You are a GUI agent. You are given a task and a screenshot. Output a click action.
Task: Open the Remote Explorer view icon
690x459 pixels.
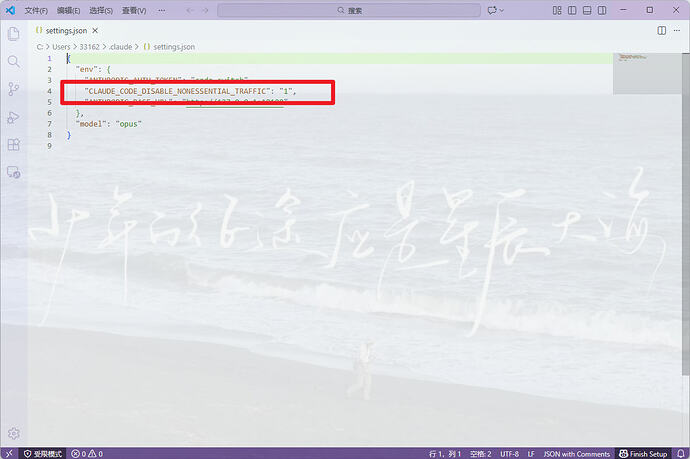(14, 173)
